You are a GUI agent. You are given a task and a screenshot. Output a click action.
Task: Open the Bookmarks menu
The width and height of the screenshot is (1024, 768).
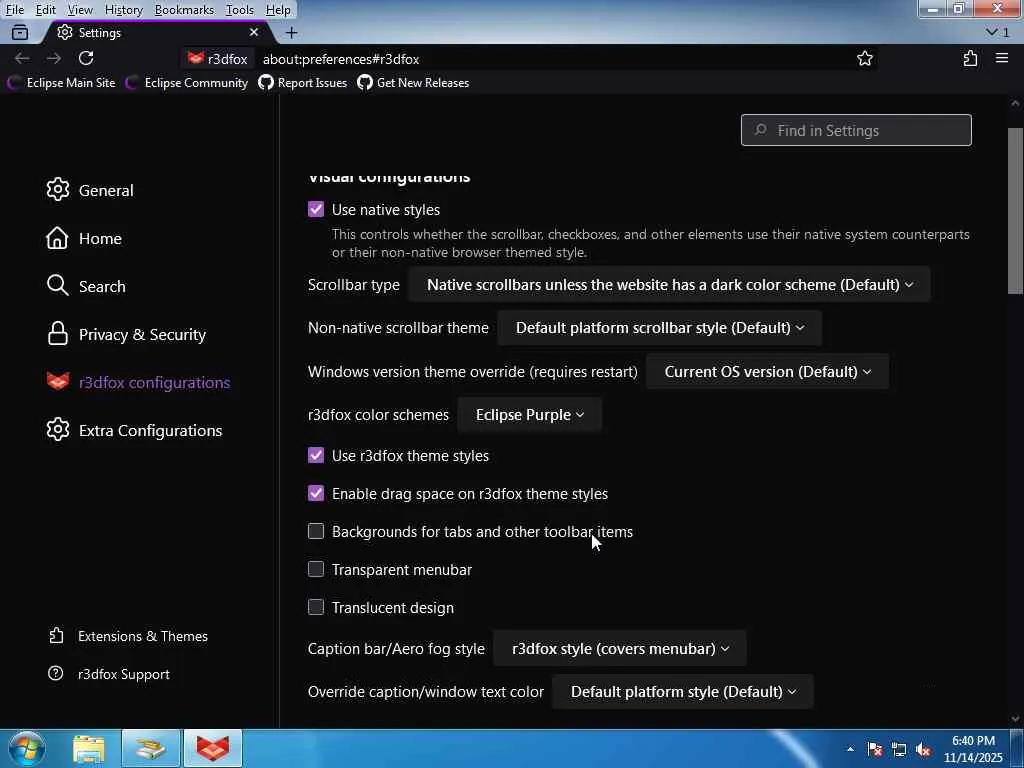tap(184, 10)
